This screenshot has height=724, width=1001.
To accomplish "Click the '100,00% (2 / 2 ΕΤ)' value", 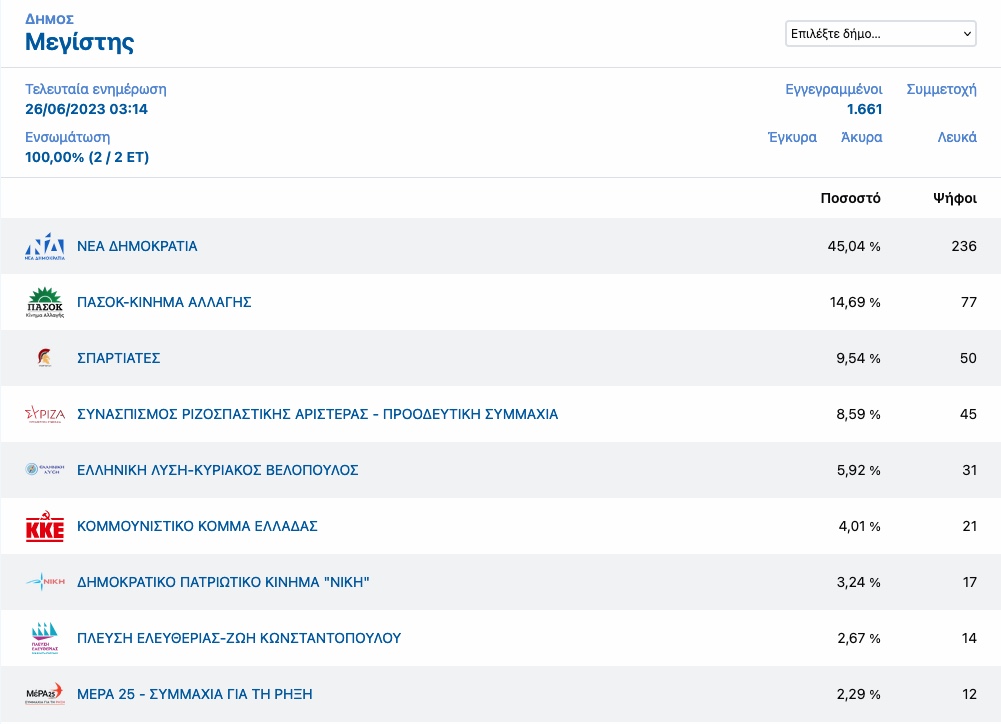I will pos(87,157).
